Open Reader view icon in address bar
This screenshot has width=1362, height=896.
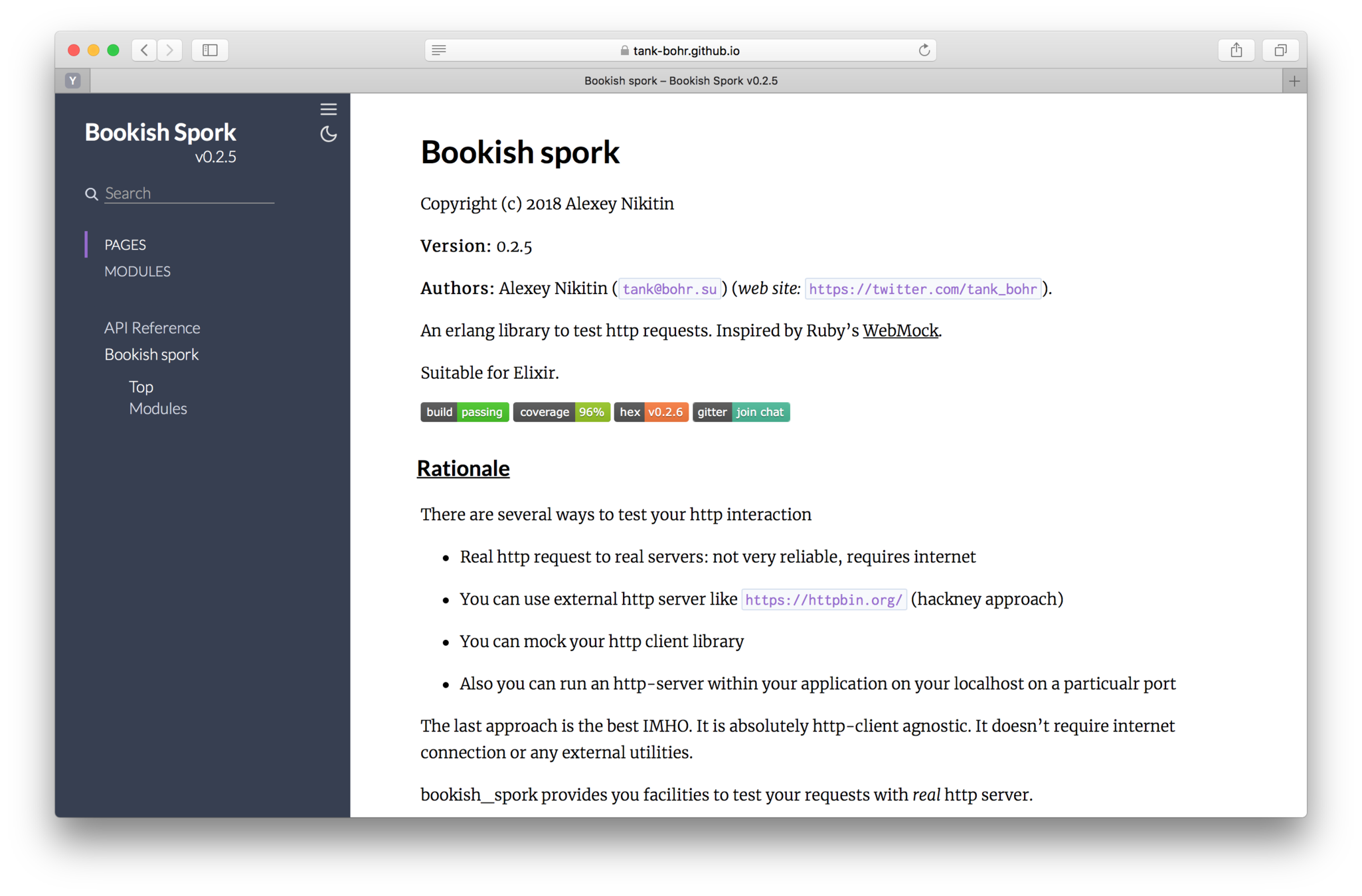pyautogui.click(x=439, y=50)
